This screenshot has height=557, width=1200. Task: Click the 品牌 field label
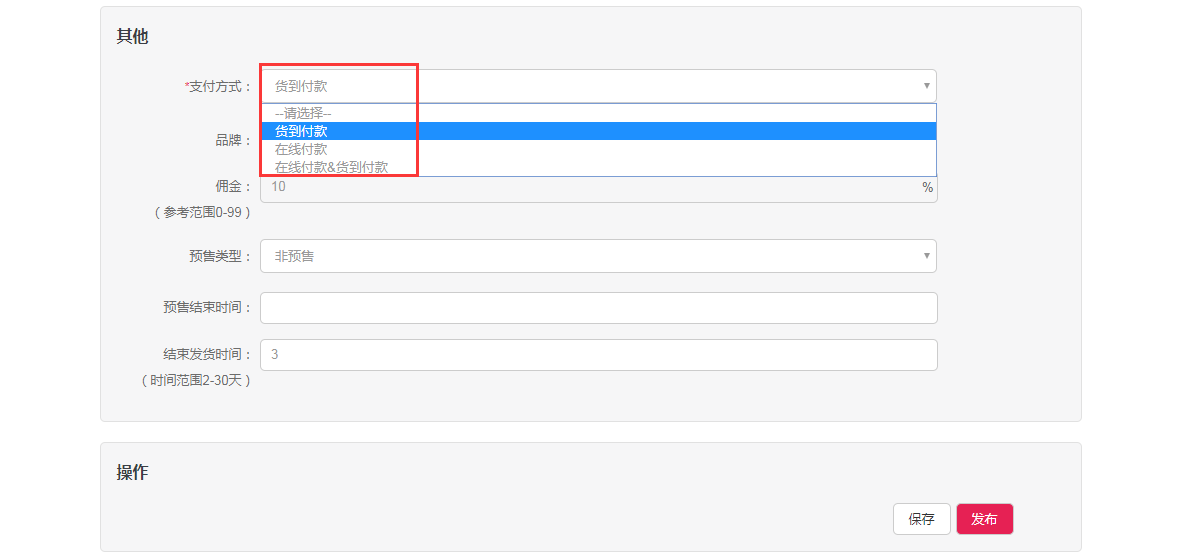pos(234,141)
